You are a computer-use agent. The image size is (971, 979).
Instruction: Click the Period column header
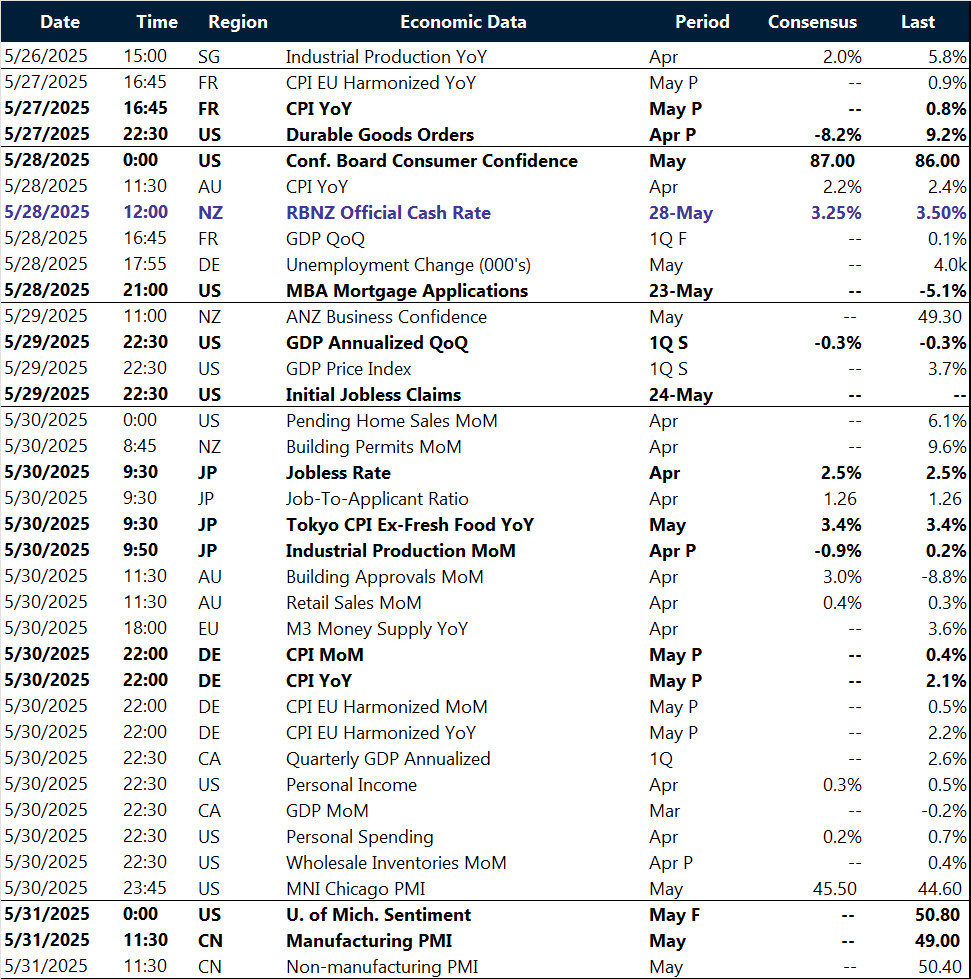pyautogui.click(x=702, y=21)
